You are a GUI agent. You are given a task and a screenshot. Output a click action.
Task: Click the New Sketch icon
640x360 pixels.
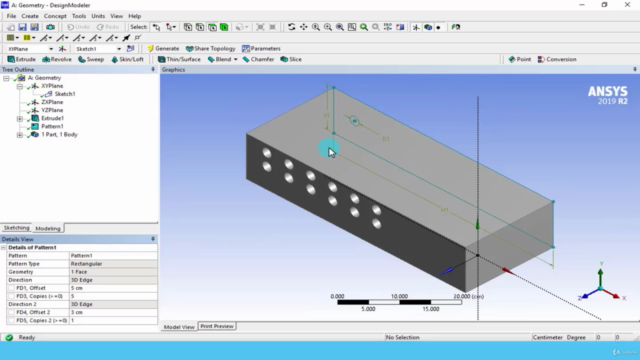(x=130, y=49)
